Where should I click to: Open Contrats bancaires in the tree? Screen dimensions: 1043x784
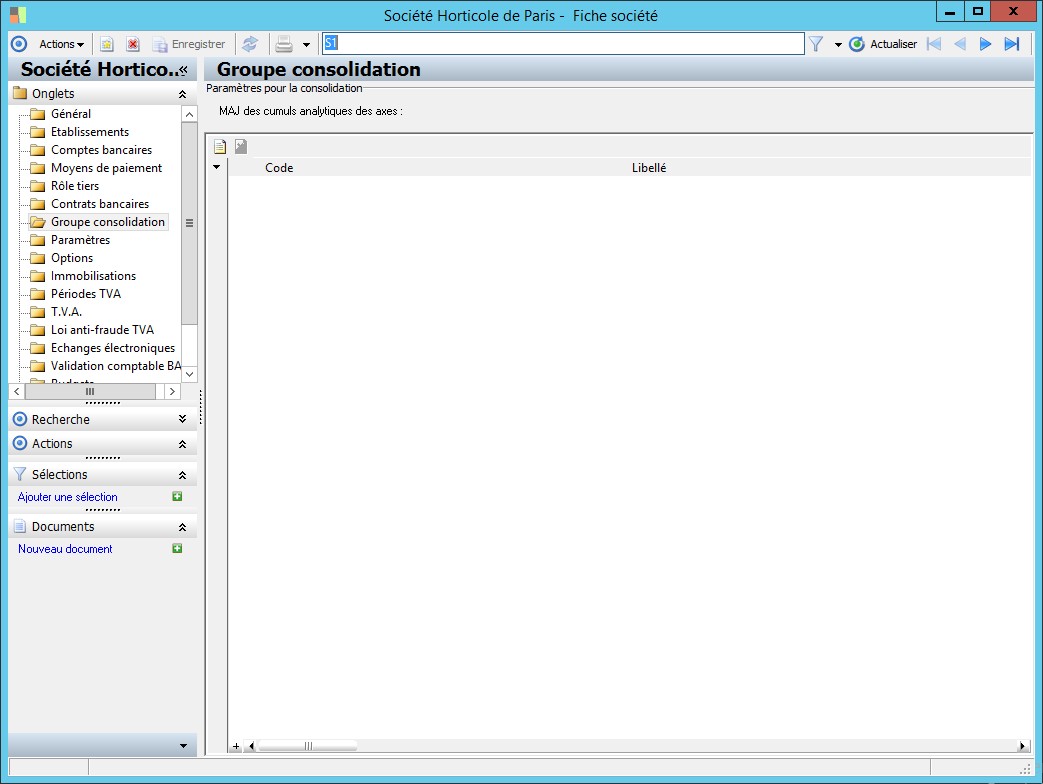click(x=100, y=203)
